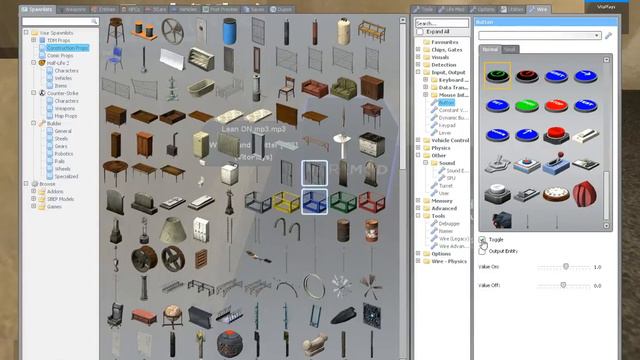Image resolution: width=640 pixels, height=360 pixels.
Task: Switch to the Entities tab
Action: (104, 9)
